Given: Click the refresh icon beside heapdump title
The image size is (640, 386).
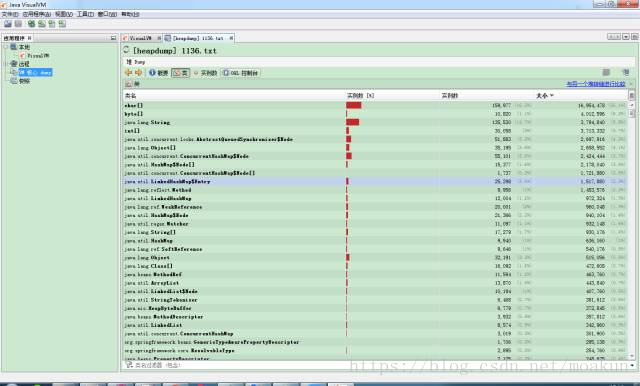Looking at the screenshot, I should 126,50.
